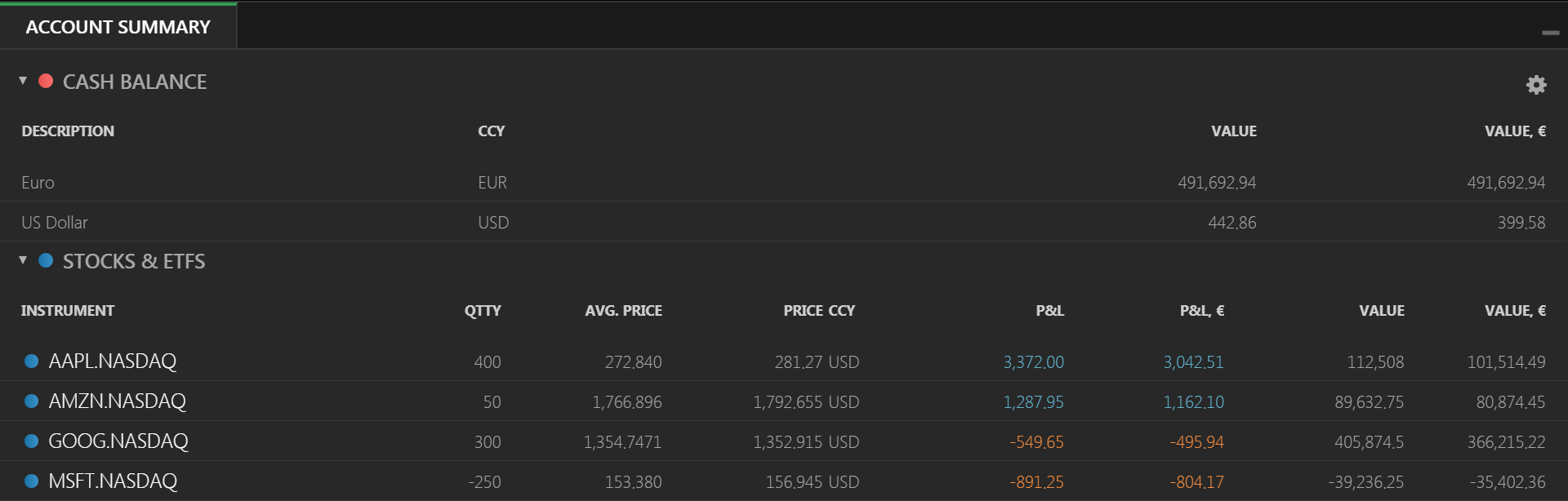Click the USD currency cell
This screenshot has width=1568, height=501.
pos(493,223)
